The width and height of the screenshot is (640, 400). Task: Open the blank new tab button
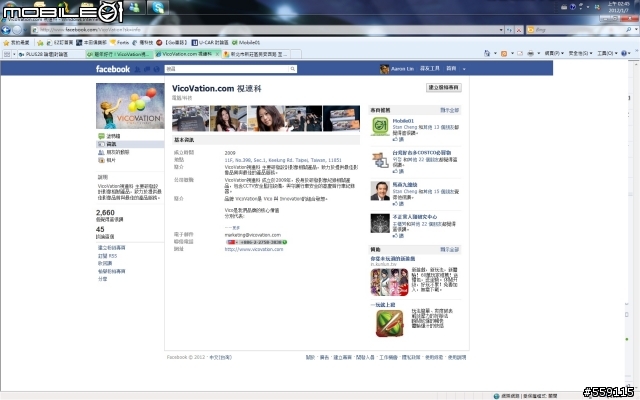coord(296,54)
